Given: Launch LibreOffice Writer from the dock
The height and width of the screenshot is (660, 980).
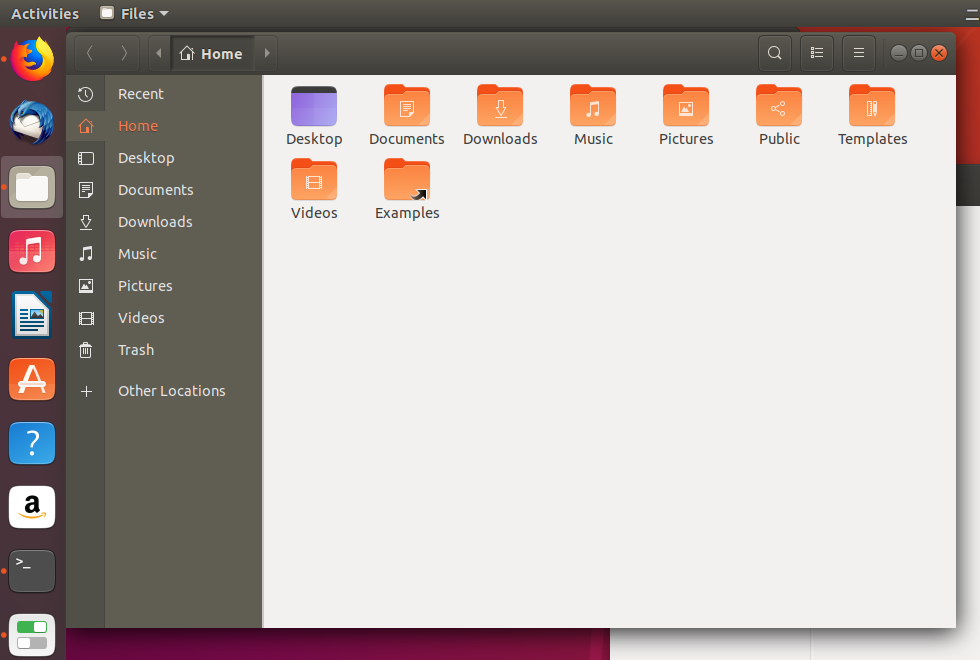Looking at the screenshot, I should pyautogui.click(x=32, y=315).
